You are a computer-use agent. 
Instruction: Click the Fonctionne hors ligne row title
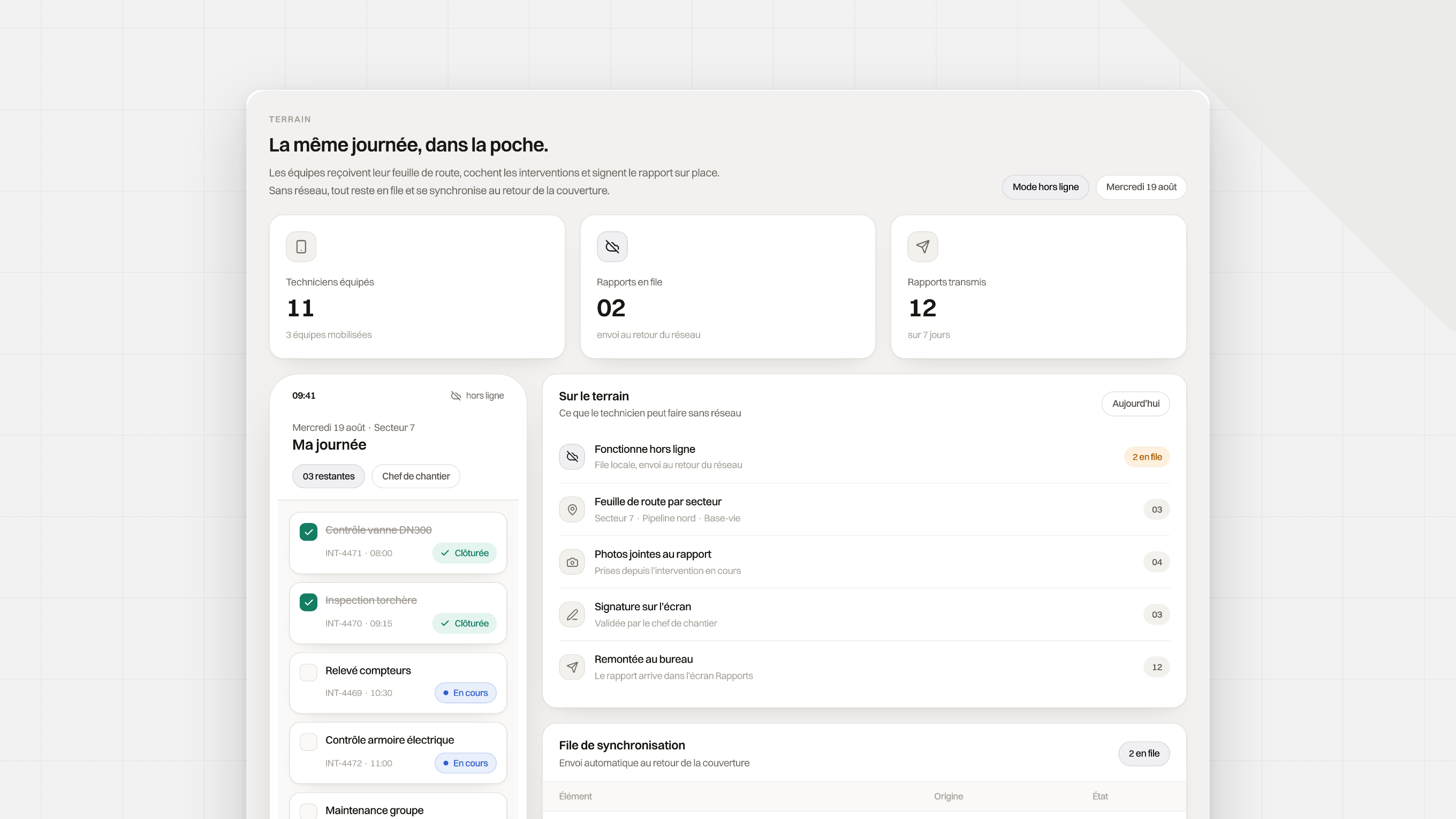(644, 449)
